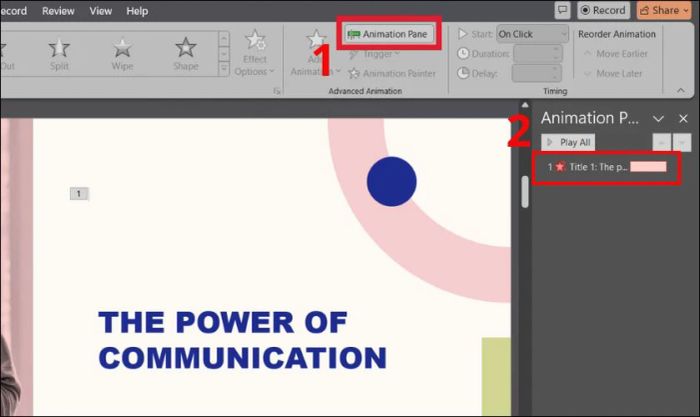Select the Wipe animation effect
Viewport: 700px width, 417px height.
(x=122, y=54)
